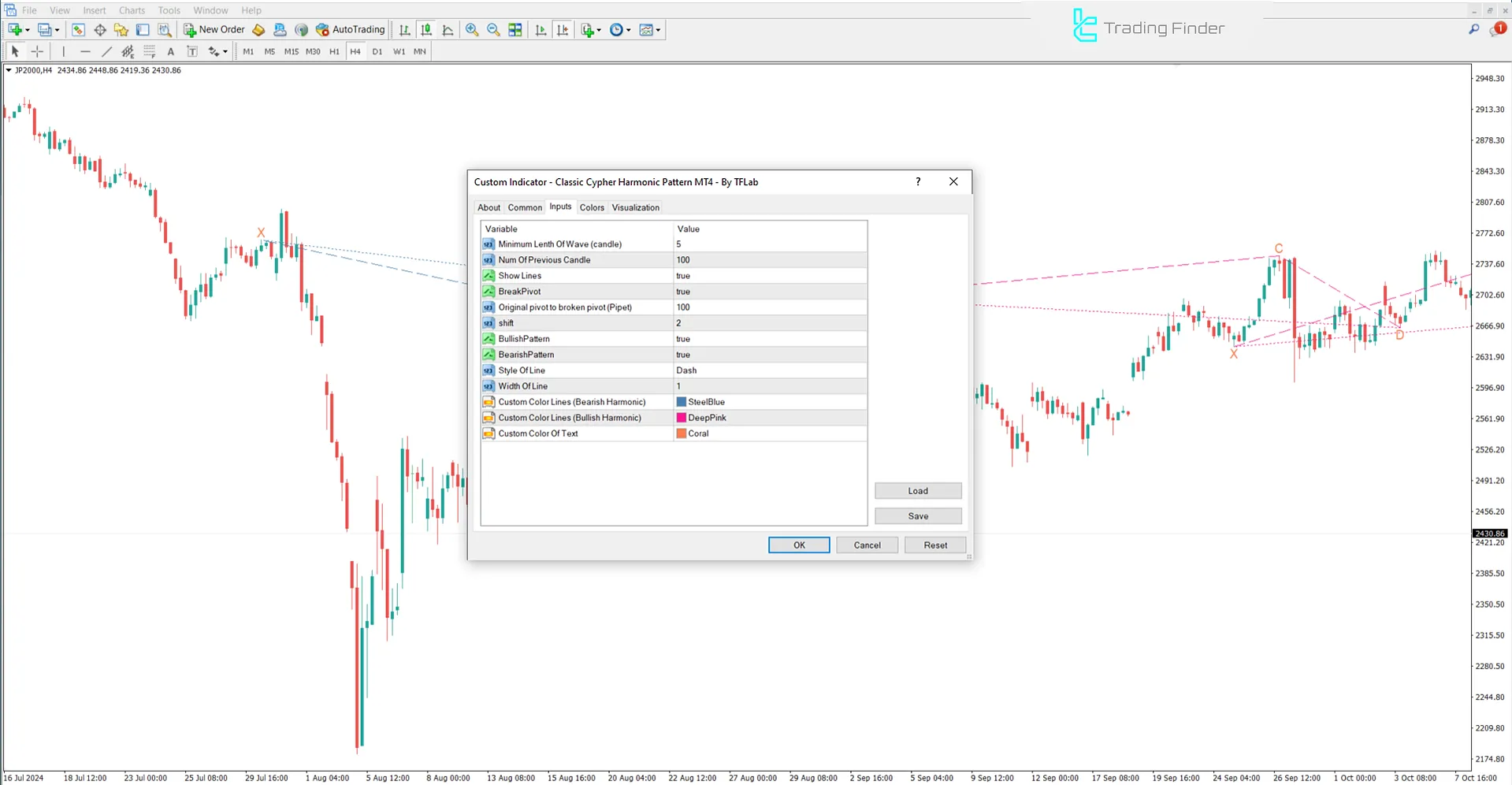Open a New Order window
Viewport: 1512px width, 785px height.
[214, 29]
